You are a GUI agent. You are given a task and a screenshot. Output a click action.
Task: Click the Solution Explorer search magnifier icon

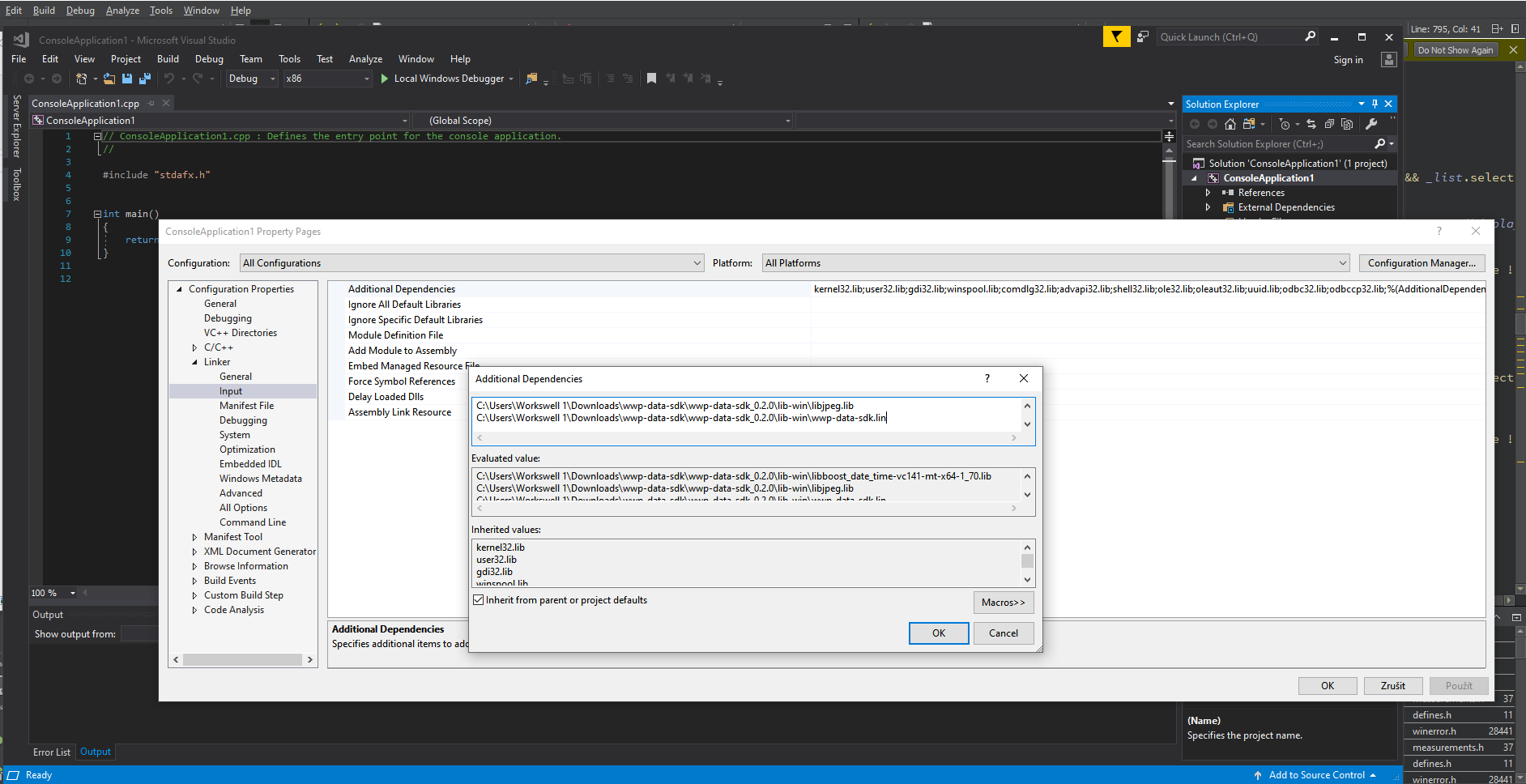coord(1380,143)
